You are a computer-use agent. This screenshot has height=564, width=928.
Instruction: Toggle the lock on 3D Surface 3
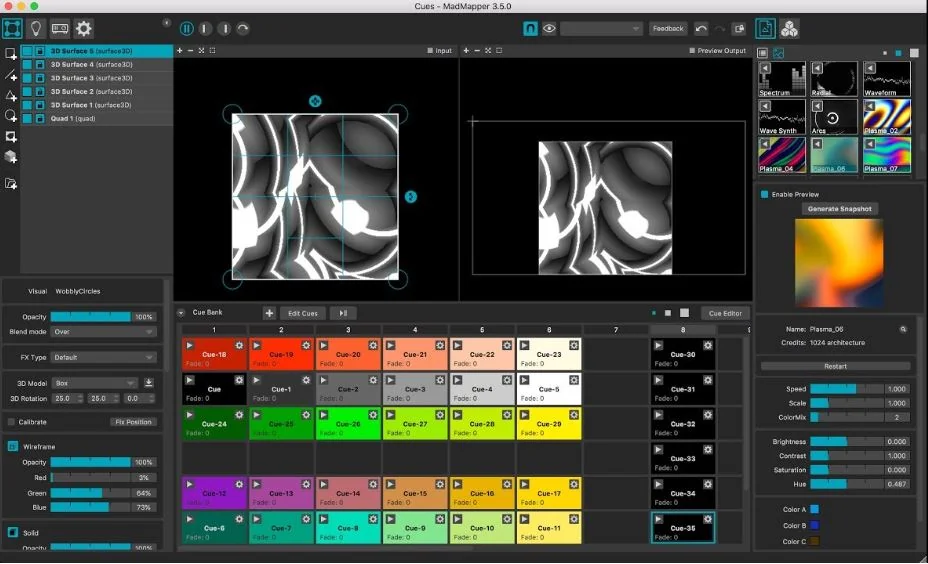(x=40, y=78)
